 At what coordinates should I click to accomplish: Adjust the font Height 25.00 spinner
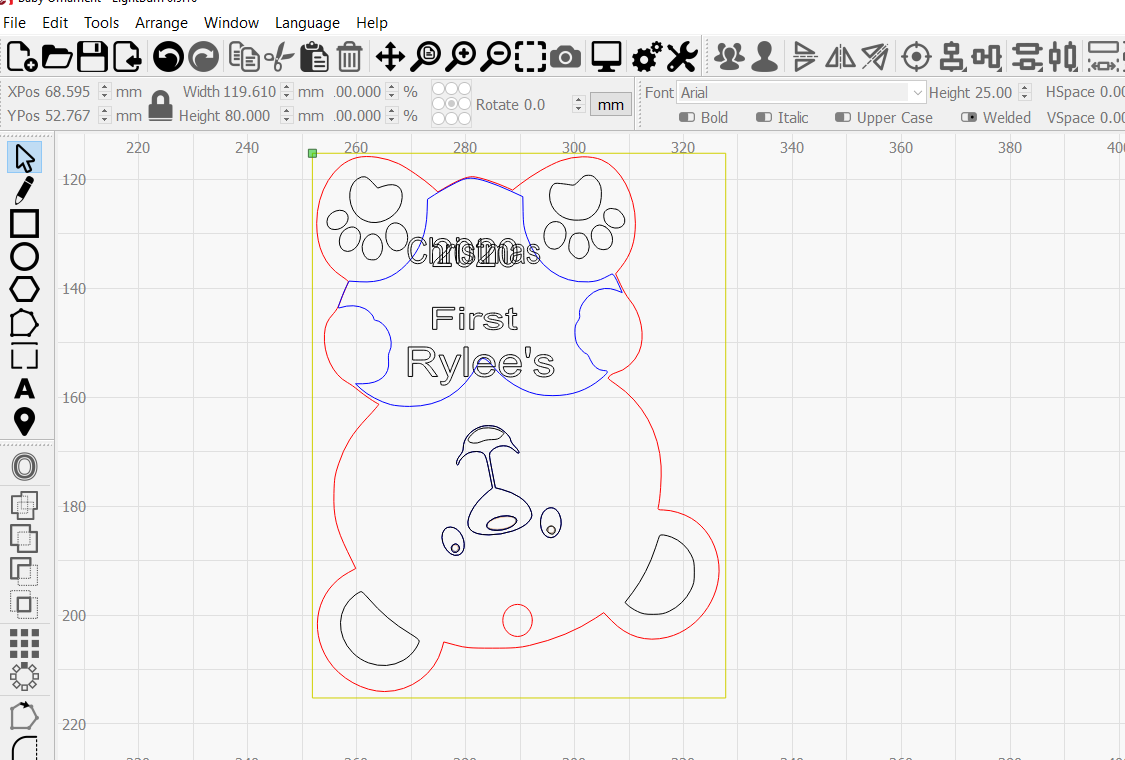[1025, 93]
